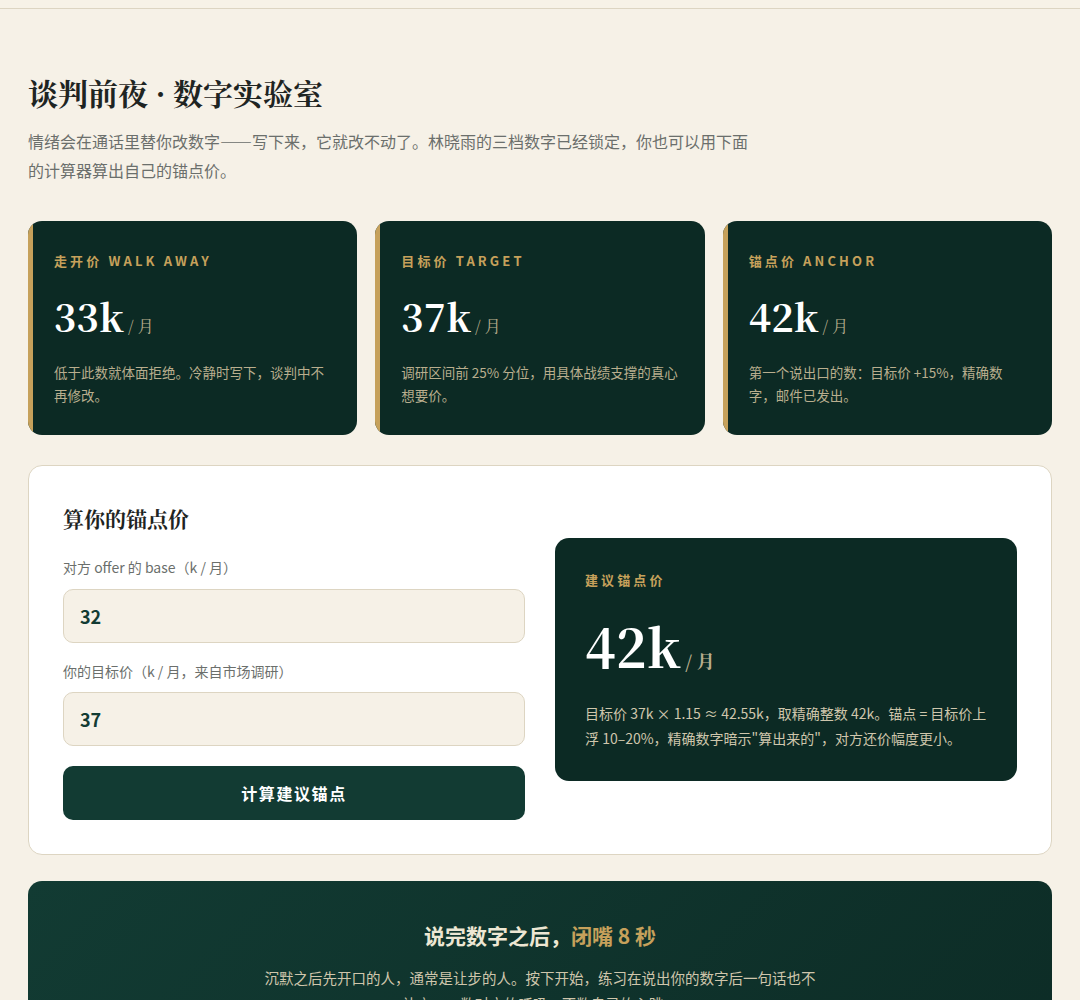1080x1000 pixels.
Task: Click the 走开价 WALK AWAY label
Action: (132, 262)
